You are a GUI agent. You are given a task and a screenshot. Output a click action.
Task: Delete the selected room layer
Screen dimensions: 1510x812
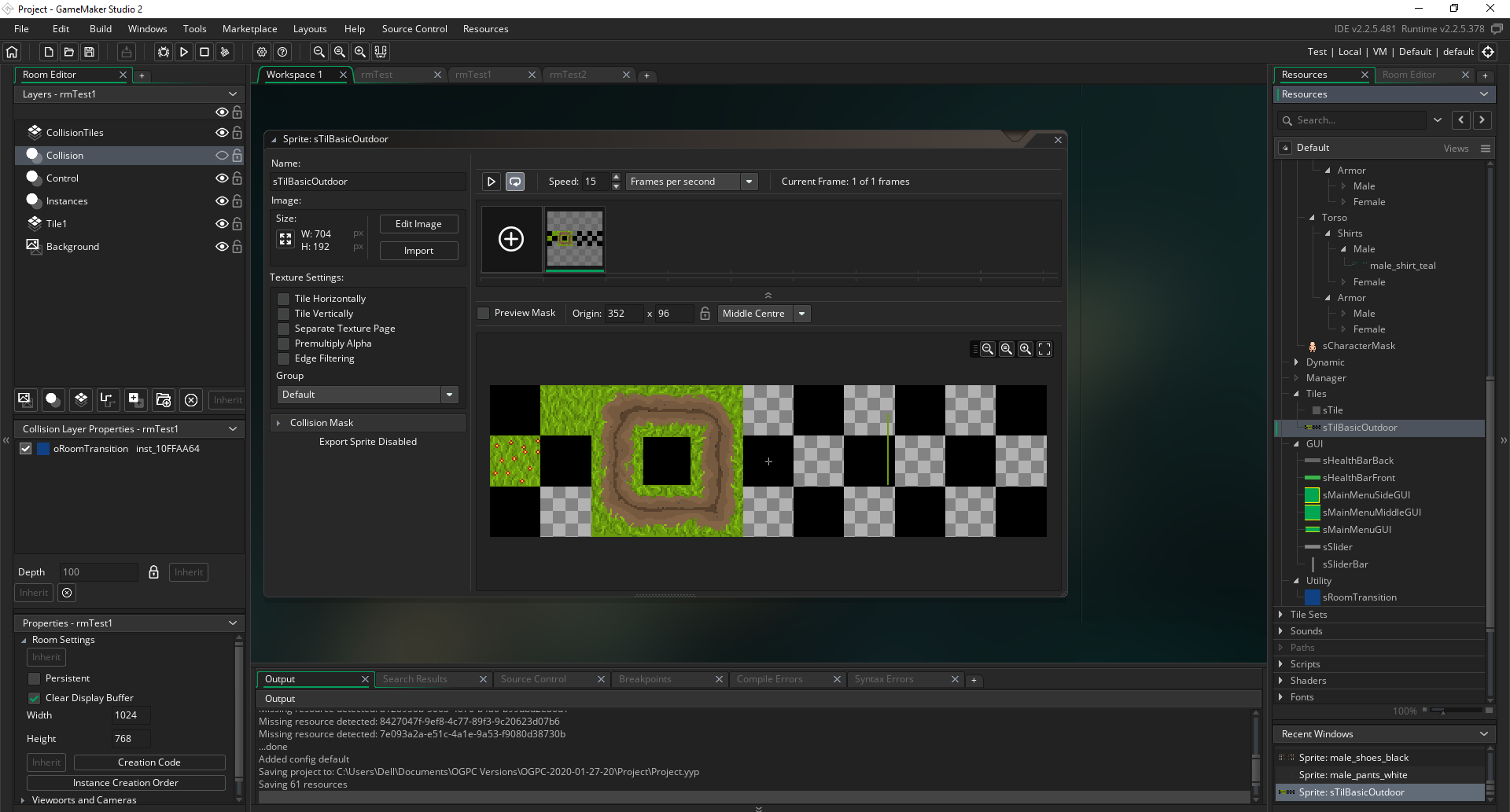pos(191,400)
